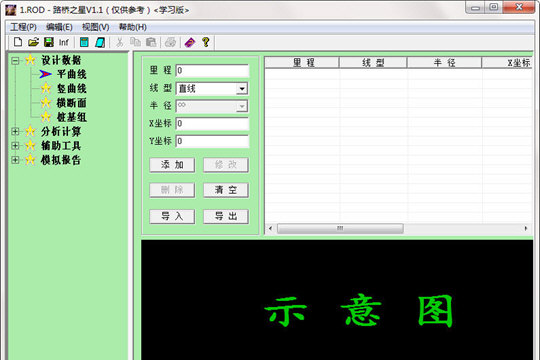Open the calculator toolbar icon
The height and width of the screenshot is (360, 540).
pos(84,42)
